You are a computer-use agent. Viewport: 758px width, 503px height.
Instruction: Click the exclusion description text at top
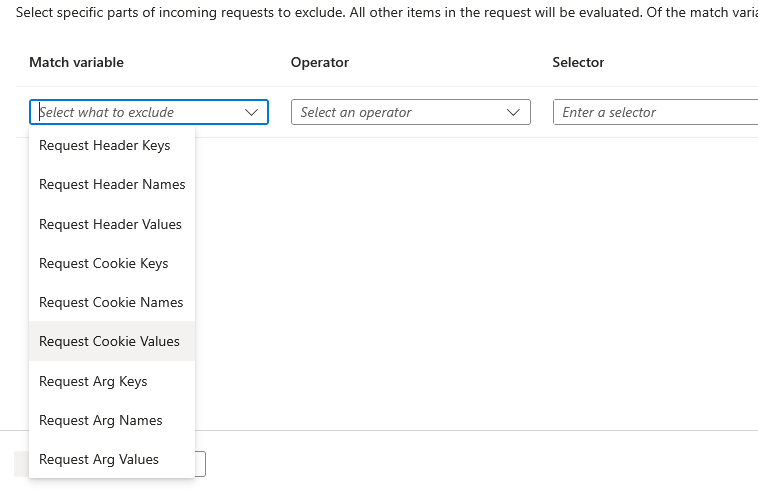coord(380,12)
